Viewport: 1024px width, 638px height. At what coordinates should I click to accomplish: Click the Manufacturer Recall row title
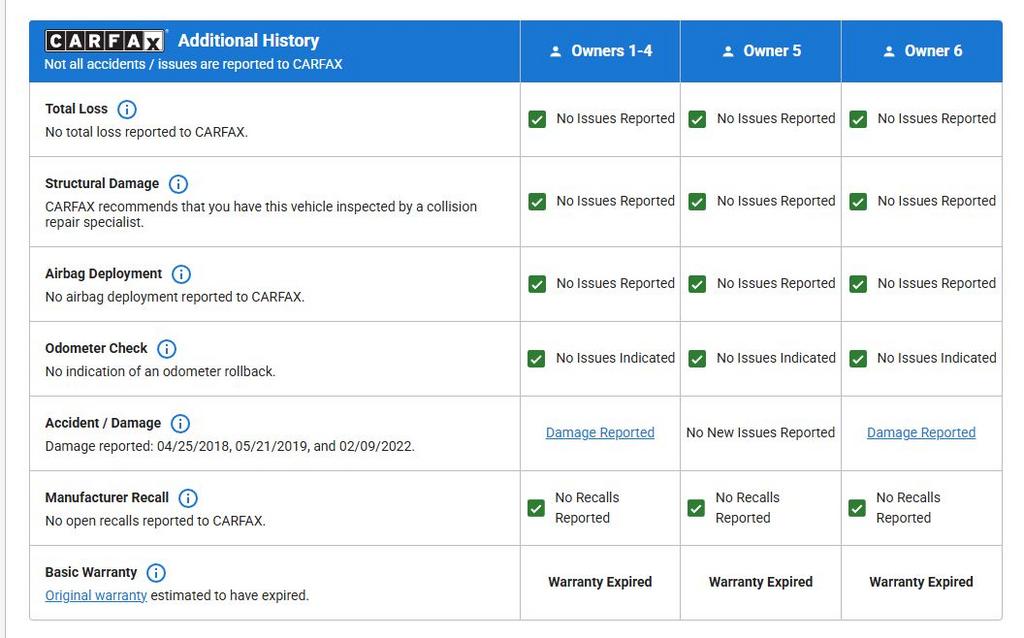[x=106, y=498]
